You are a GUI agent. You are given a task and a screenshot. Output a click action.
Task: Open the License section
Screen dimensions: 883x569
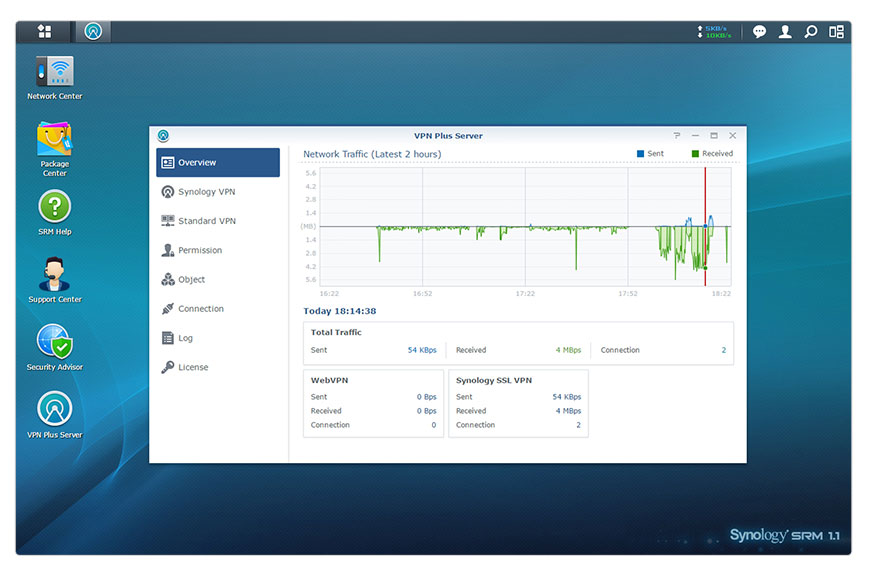[x=218, y=367]
